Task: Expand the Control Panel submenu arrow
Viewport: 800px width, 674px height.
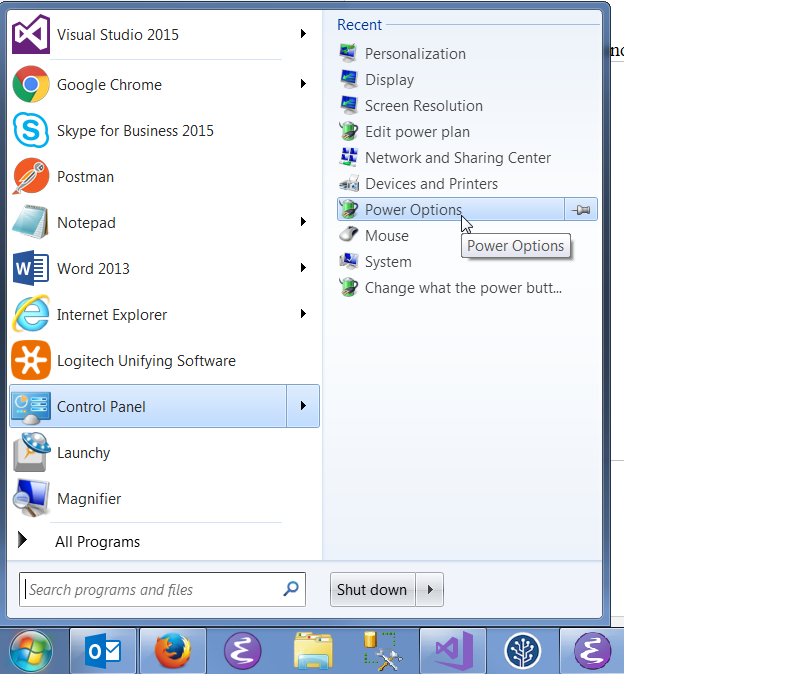Action: pyautogui.click(x=303, y=406)
